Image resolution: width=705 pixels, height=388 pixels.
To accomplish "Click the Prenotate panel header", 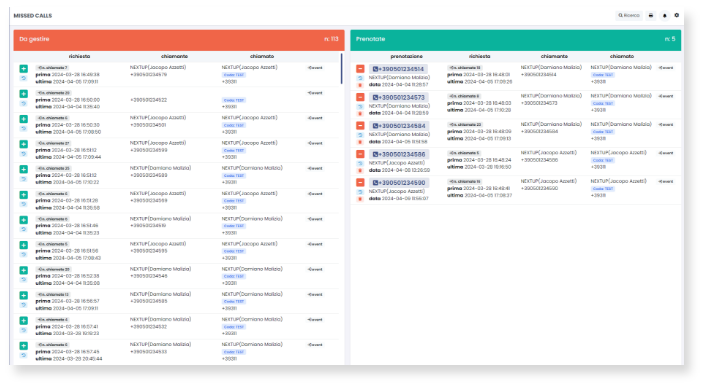I will [516, 40].
